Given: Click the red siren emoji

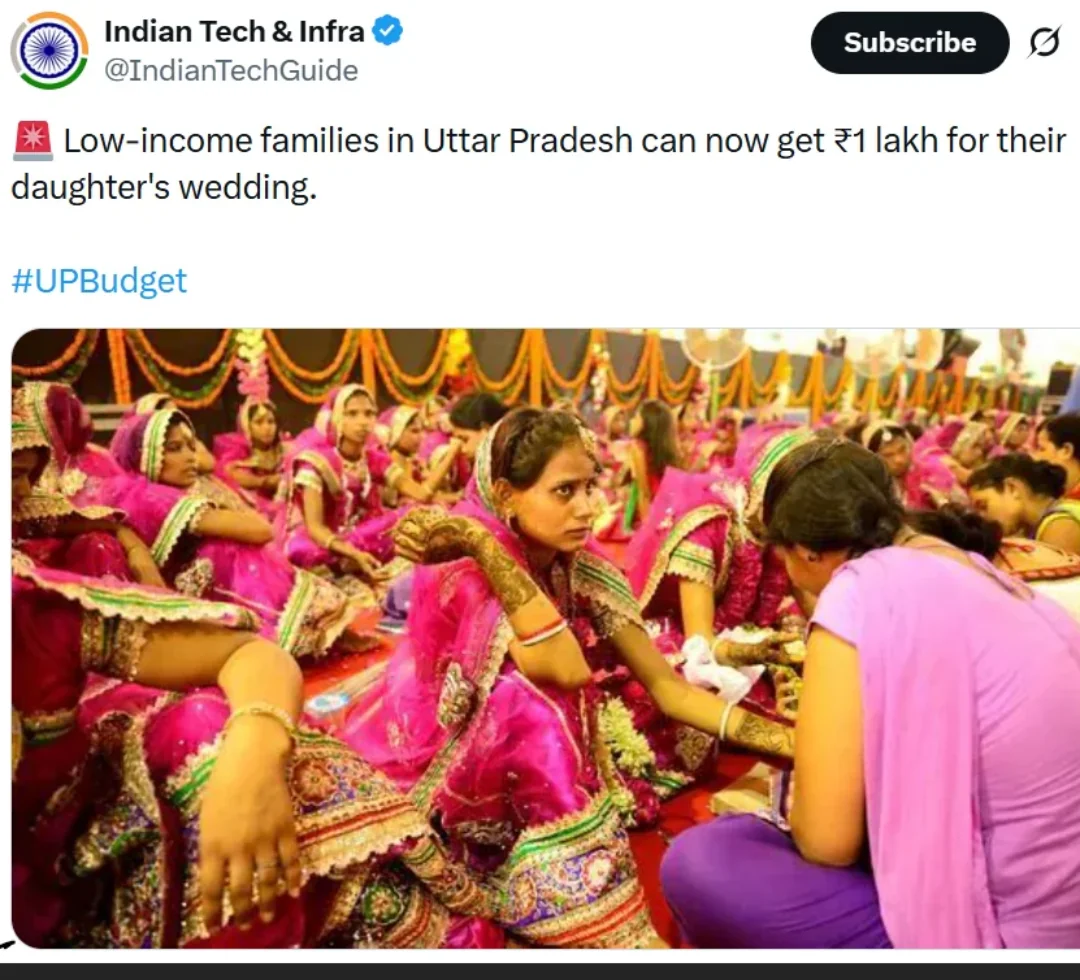Looking at the screenshot, I should tap(32, 141).
